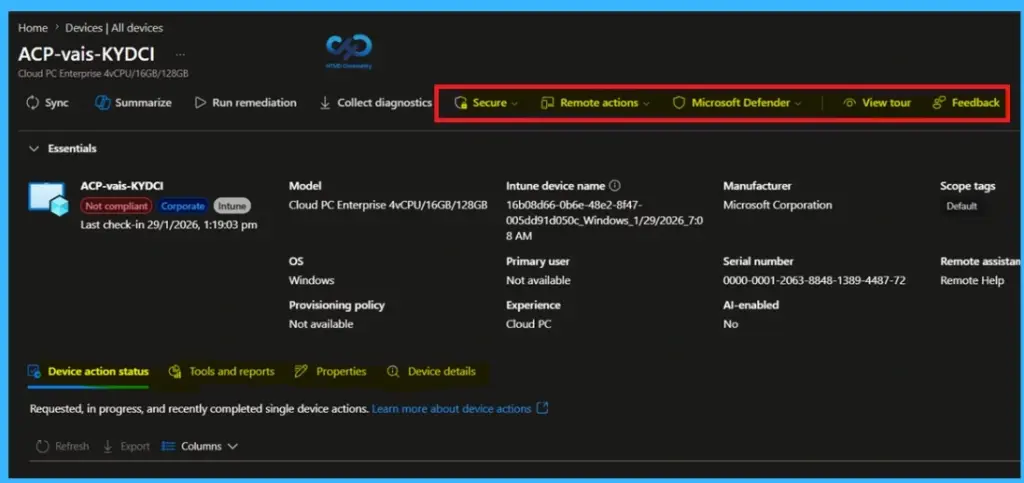Image resolution: width=1024 pixels, height=483 pixels.
Task: Open Devices | All devices breadcrumb
Action: tap(114, 28)
